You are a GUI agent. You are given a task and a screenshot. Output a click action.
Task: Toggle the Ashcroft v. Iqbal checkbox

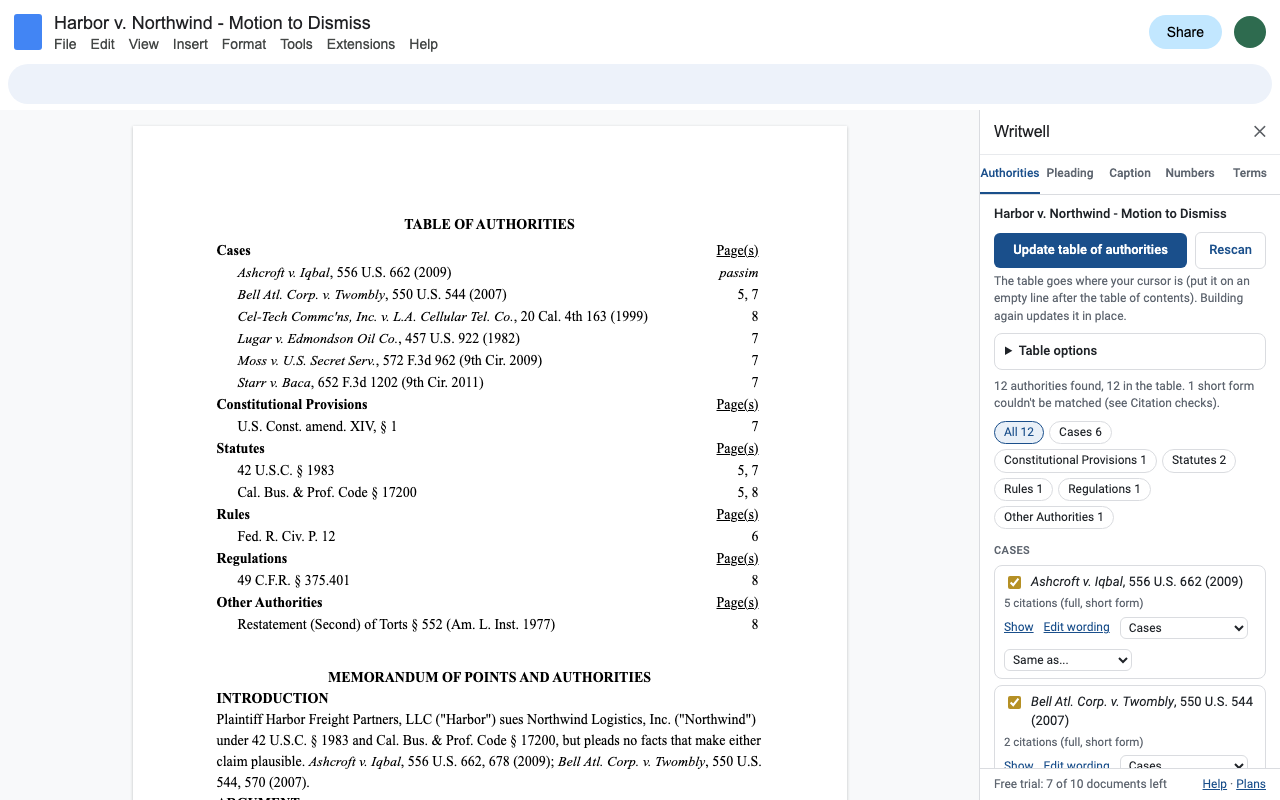1014,582
